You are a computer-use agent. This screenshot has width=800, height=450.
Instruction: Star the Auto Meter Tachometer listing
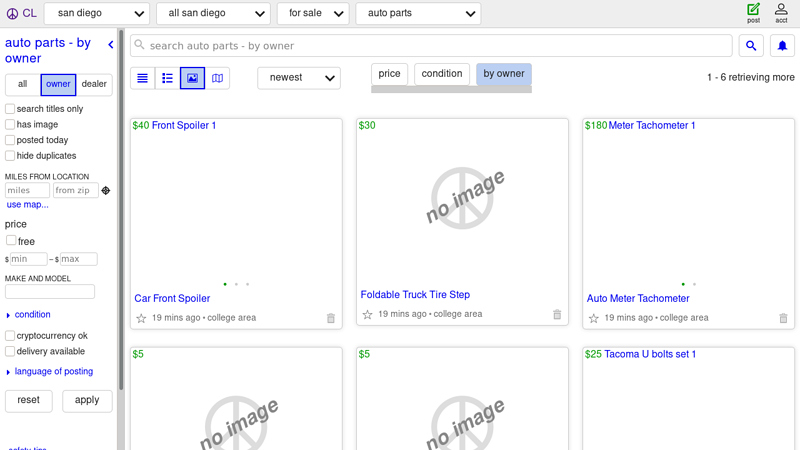593,318
